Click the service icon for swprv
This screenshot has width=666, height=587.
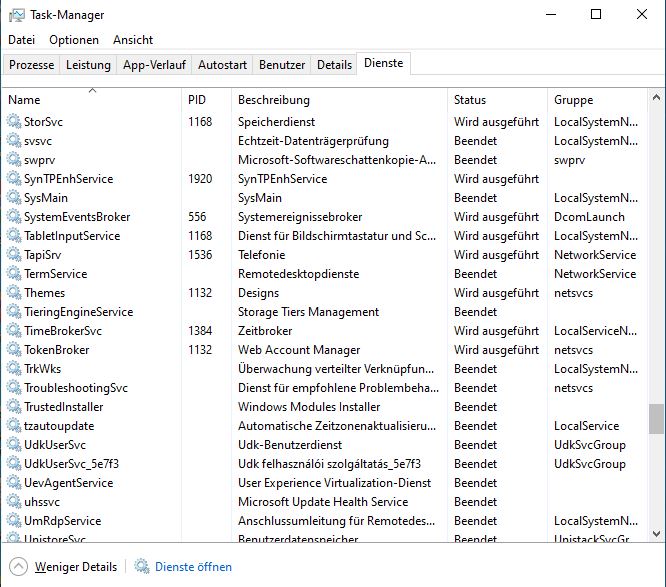[14, 160]
